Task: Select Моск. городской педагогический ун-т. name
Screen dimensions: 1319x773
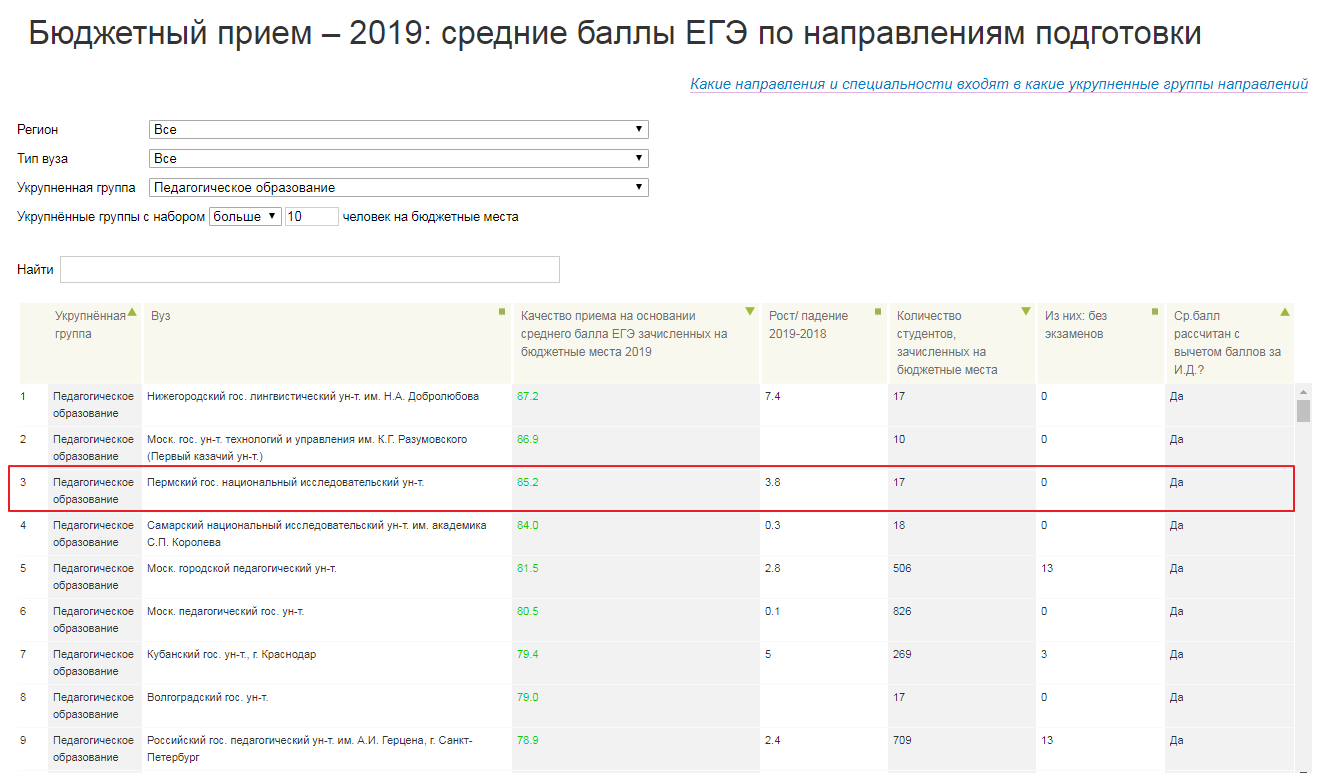Action: [242, 568]
